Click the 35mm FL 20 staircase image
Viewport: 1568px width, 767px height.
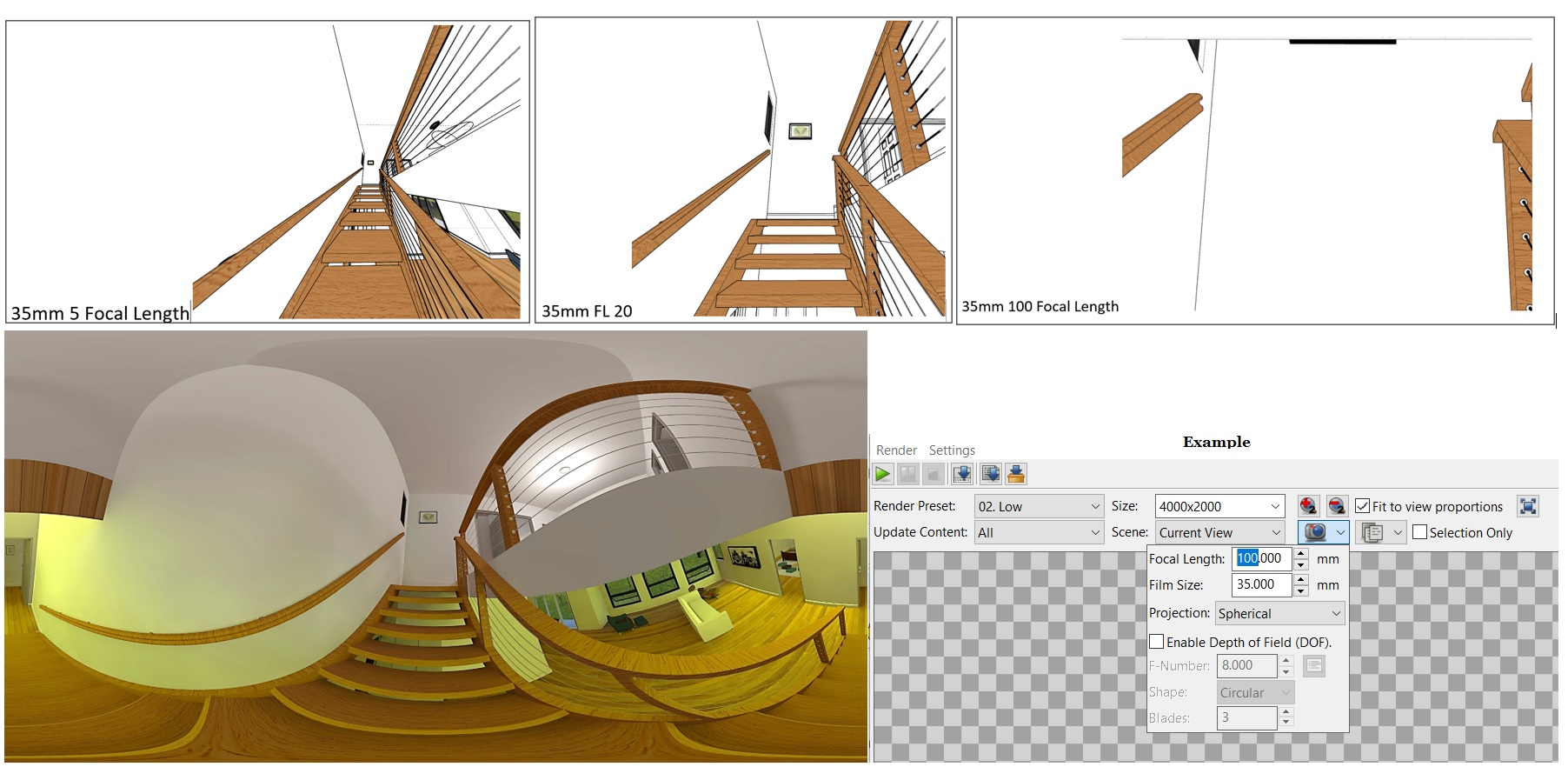tap(743, 170)
